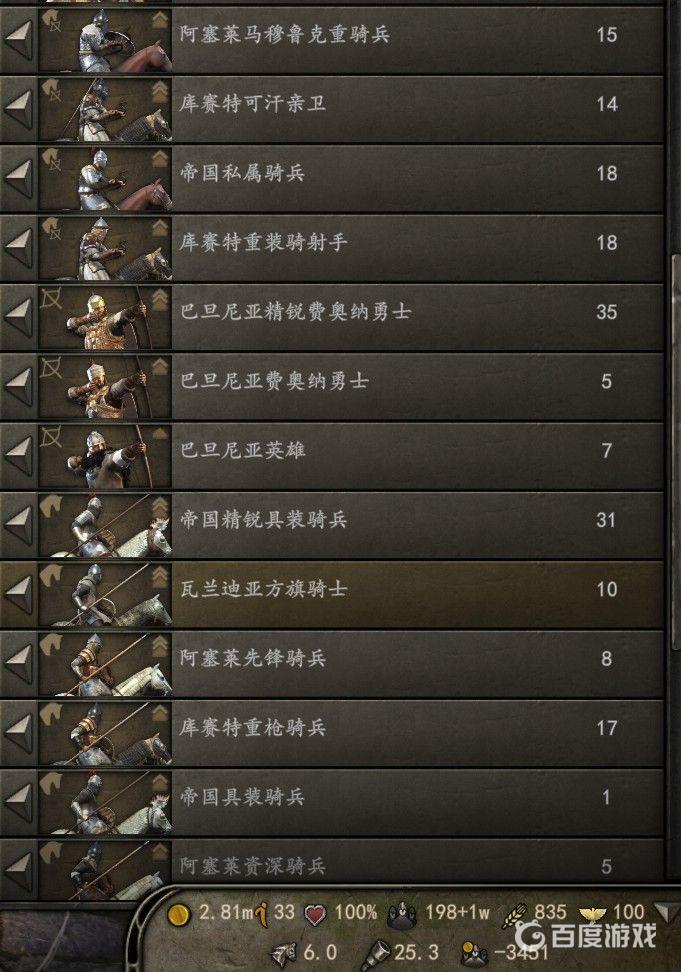Click left arrow on 巴旦尼亚精锐费奥纳勇士 row
Viewport: 681px width, 972px height.
19,317
